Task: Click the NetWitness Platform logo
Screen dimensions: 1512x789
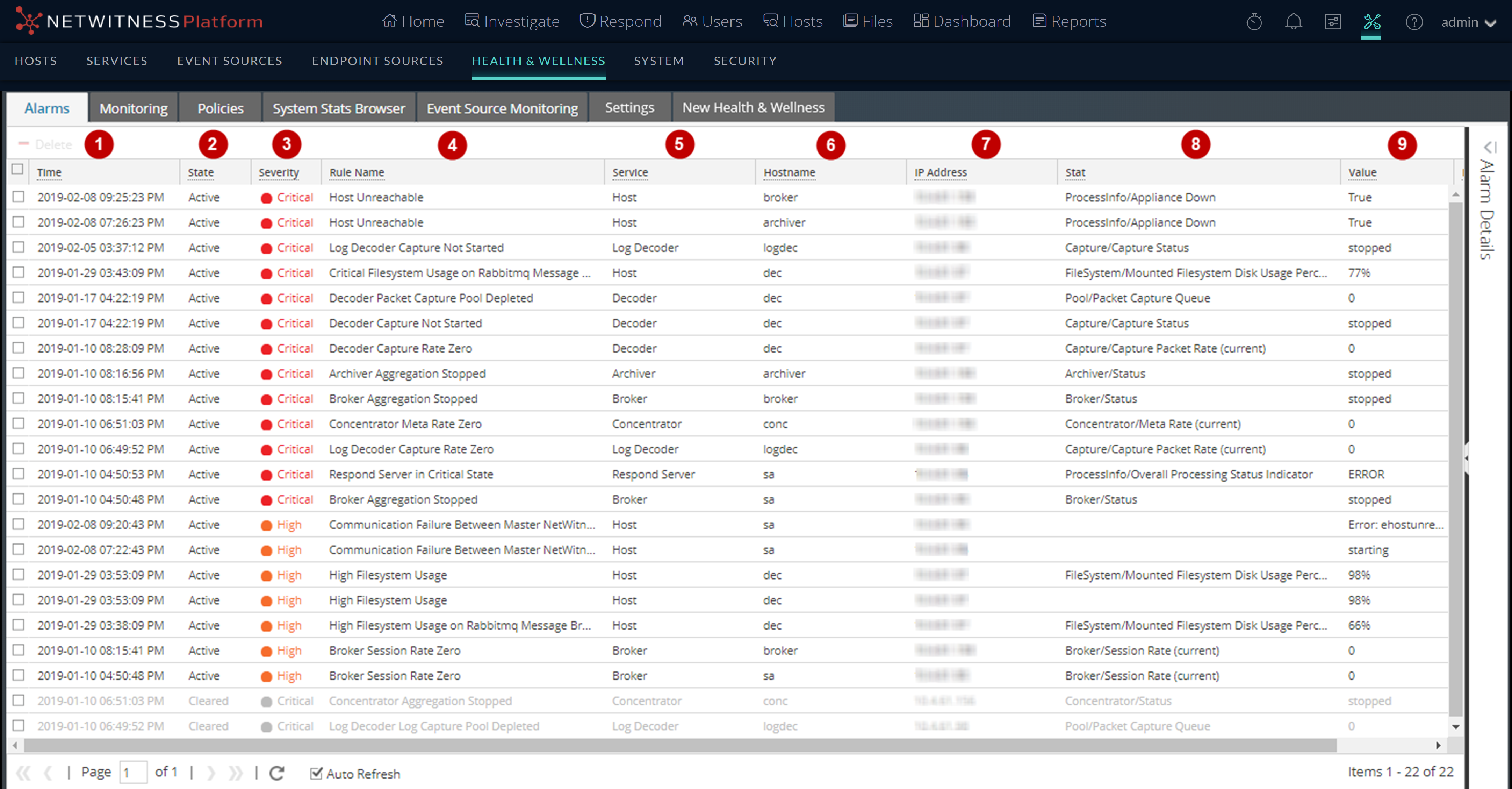Action: [x=138, y=21]
